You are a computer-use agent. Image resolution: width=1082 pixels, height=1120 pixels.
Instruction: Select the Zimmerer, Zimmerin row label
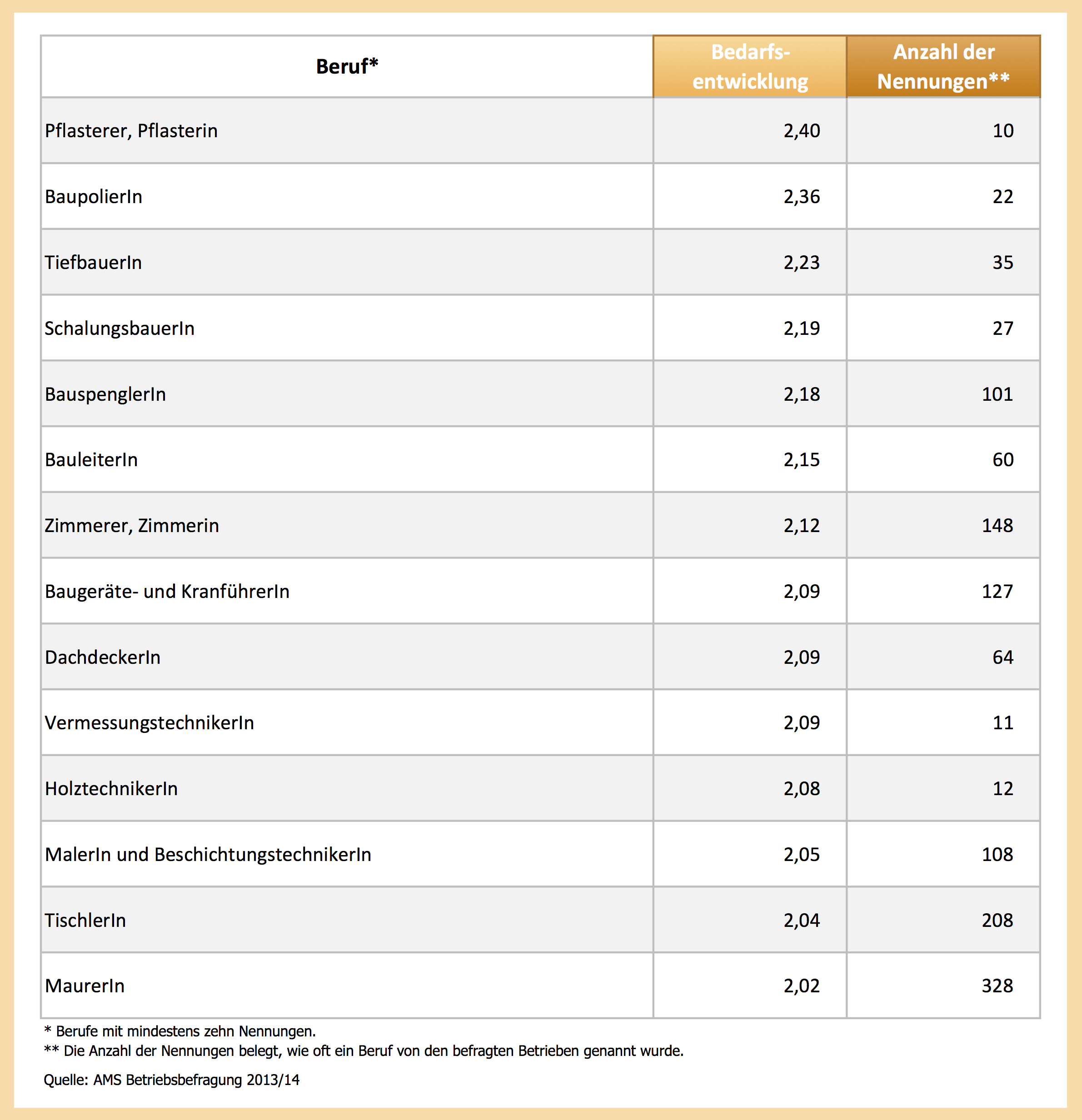pos(132,526)
